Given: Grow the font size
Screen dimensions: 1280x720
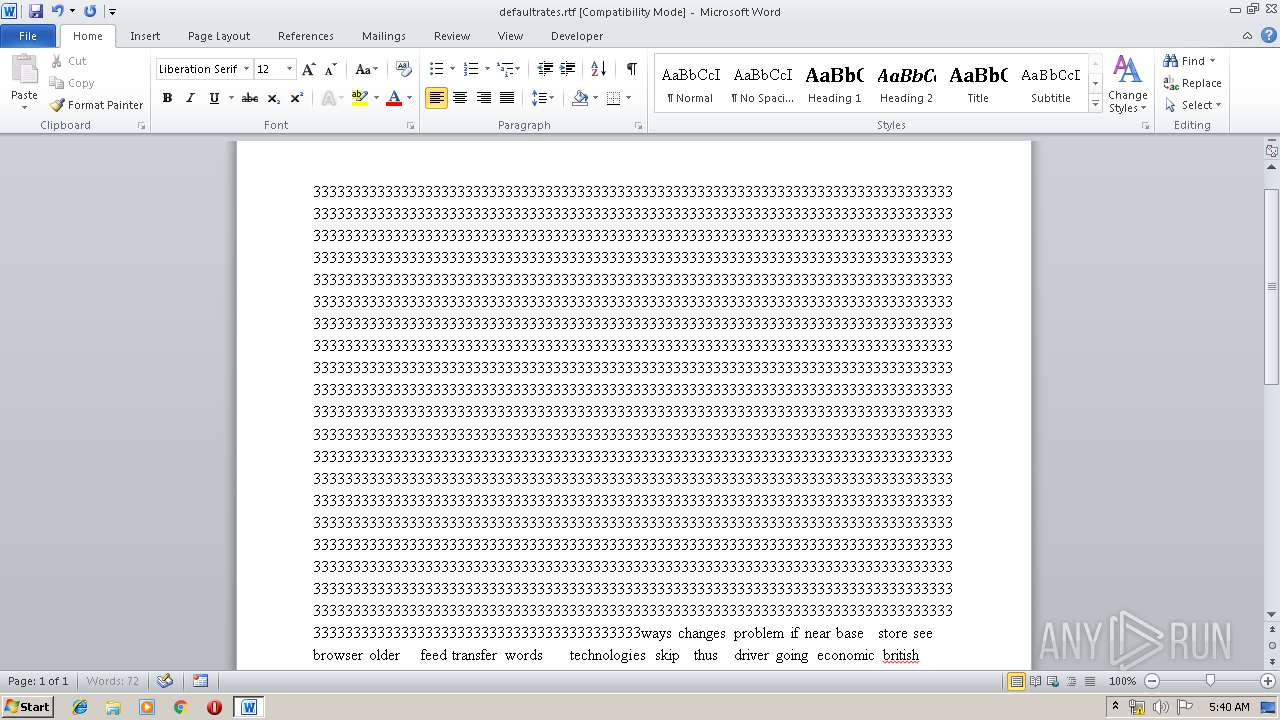Looking at the screenshot, I should [x=309, y=69].
